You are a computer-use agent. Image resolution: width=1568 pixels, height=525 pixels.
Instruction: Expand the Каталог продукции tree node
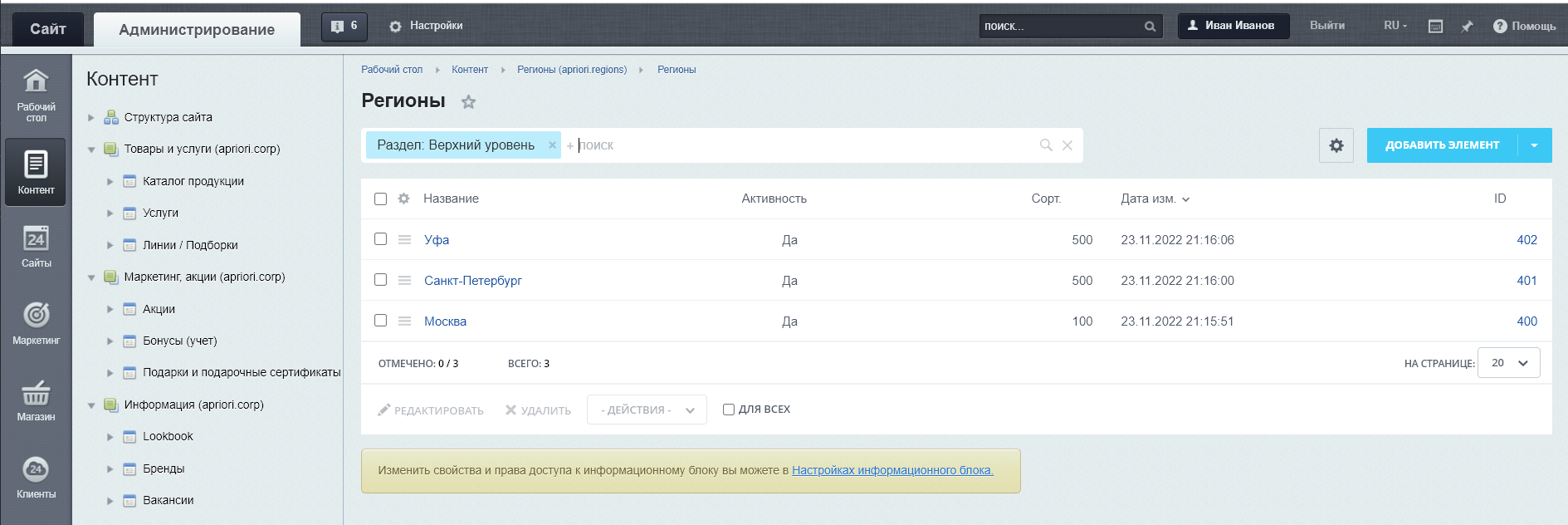[110, 181]
